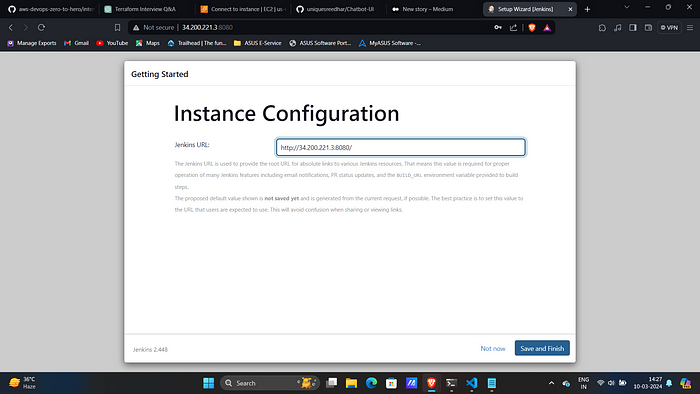
Task: Toggle the Brave VPN button
Action: (x=669, y=28)
